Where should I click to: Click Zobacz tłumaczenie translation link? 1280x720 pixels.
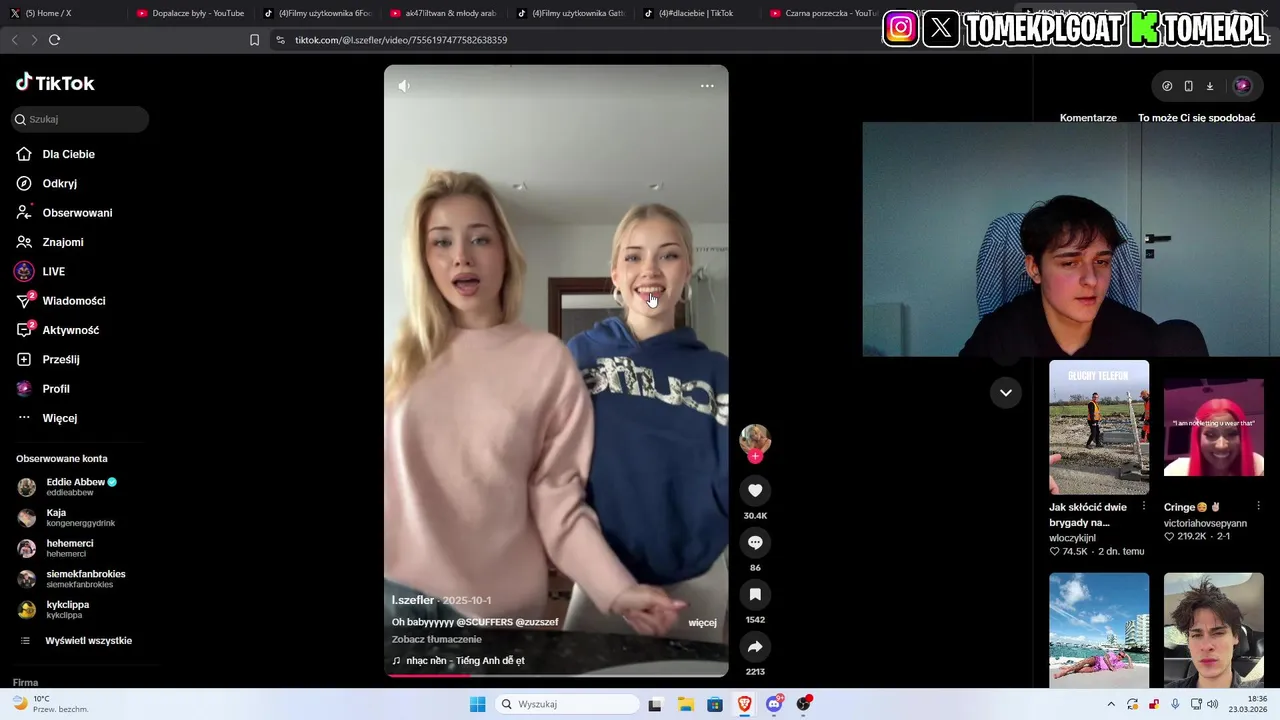[x=437, y=639]
